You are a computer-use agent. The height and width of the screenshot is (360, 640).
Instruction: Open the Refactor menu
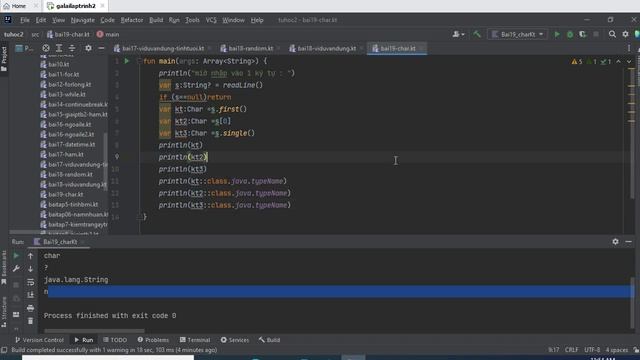[132, 20]
